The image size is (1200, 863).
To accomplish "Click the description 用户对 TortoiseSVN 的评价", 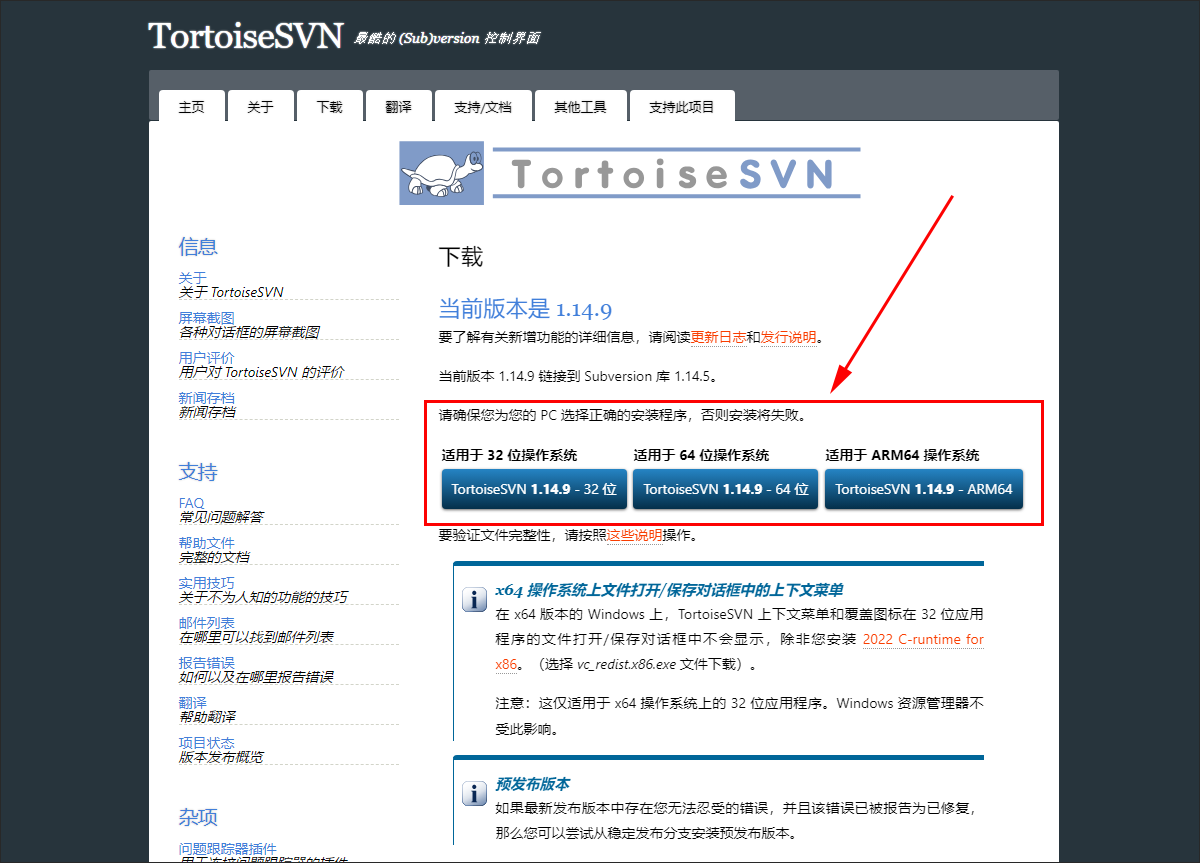I will (262, 372).
